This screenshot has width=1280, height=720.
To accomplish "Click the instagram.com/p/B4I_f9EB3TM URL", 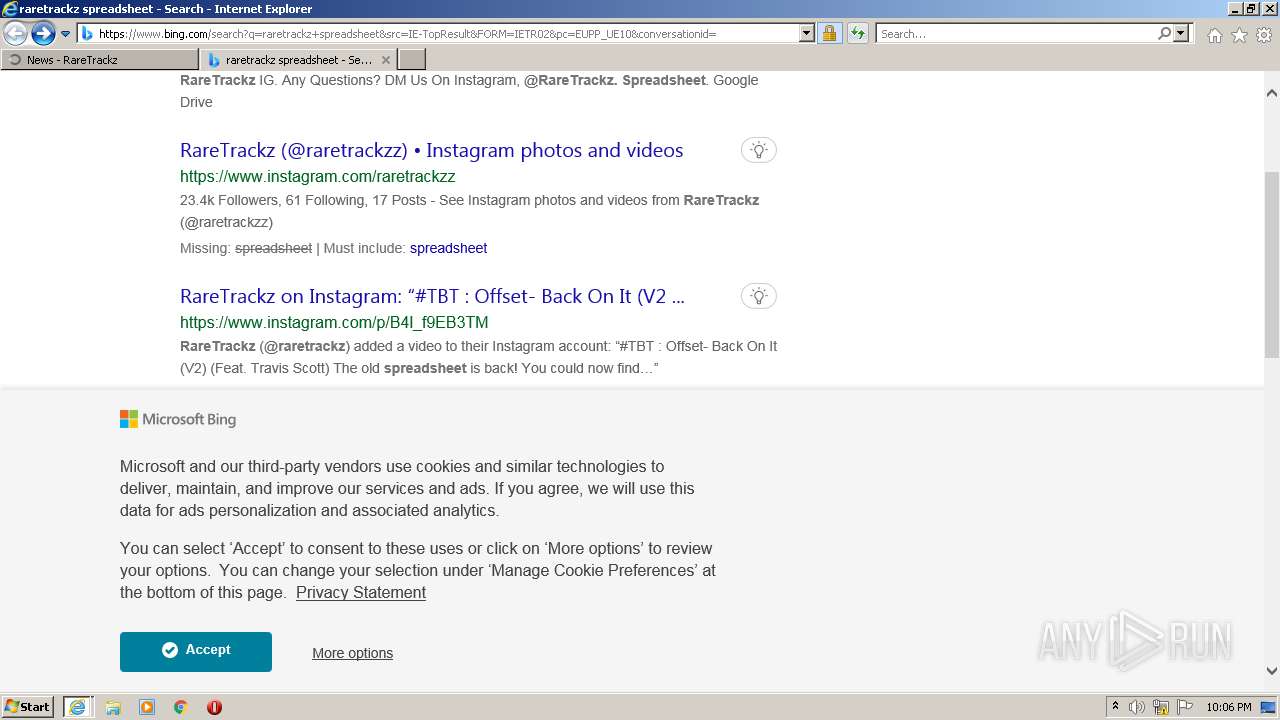I will (334, 322).
